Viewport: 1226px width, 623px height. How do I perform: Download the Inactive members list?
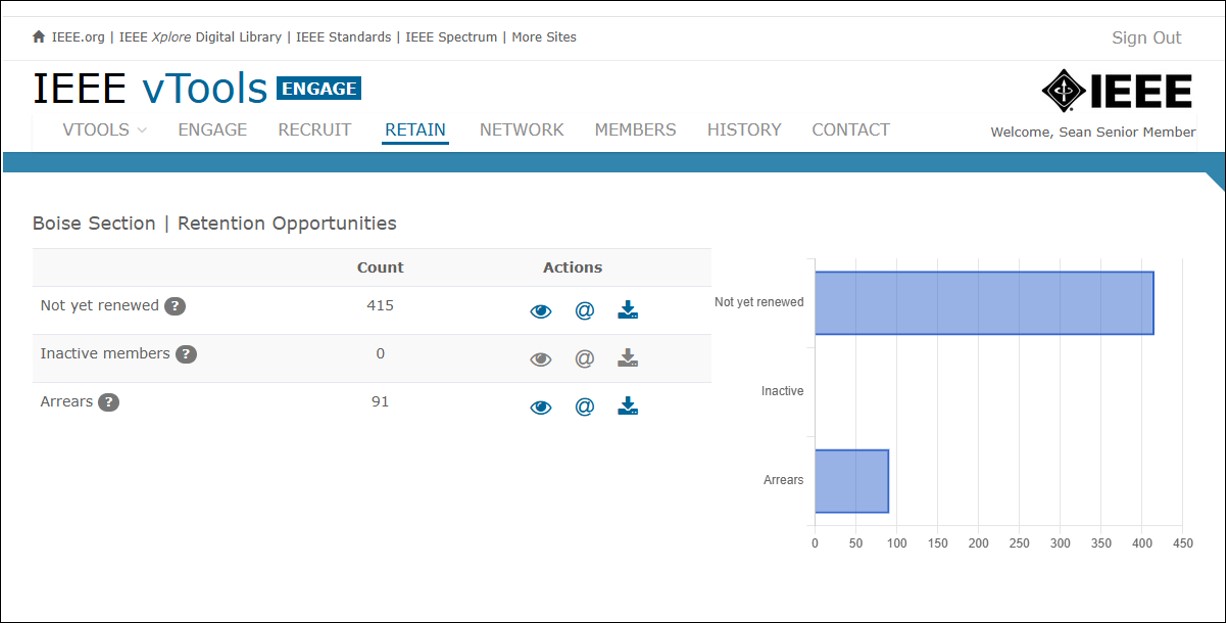tap(627, 358)
